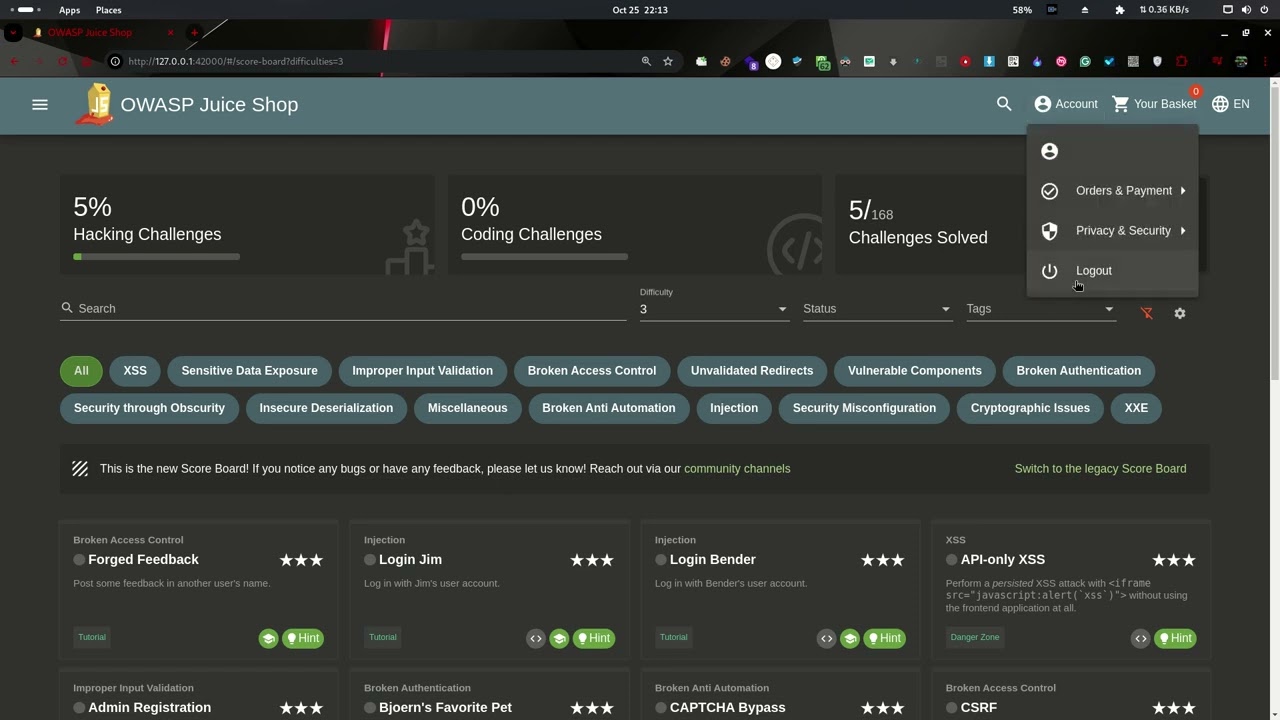Click the Forged Feedback challenge title
The width and height of the screenshot is (1280, 720).
(143, 559)
